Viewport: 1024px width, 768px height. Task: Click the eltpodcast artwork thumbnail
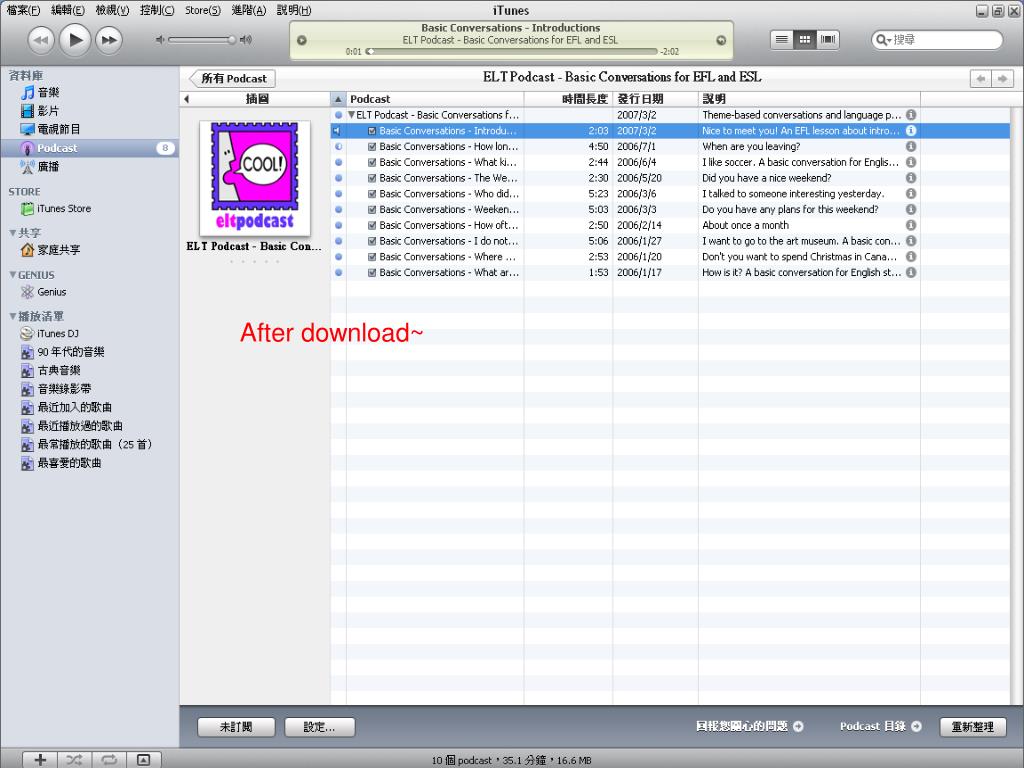[255, 178]
